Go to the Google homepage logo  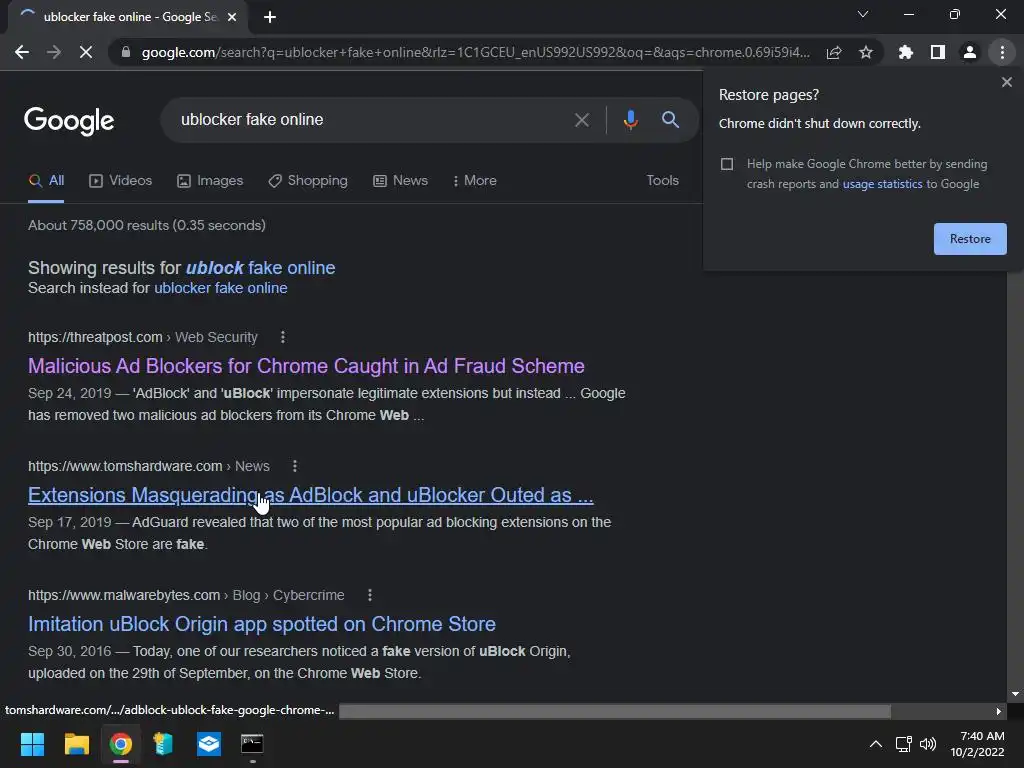point(69,121)
